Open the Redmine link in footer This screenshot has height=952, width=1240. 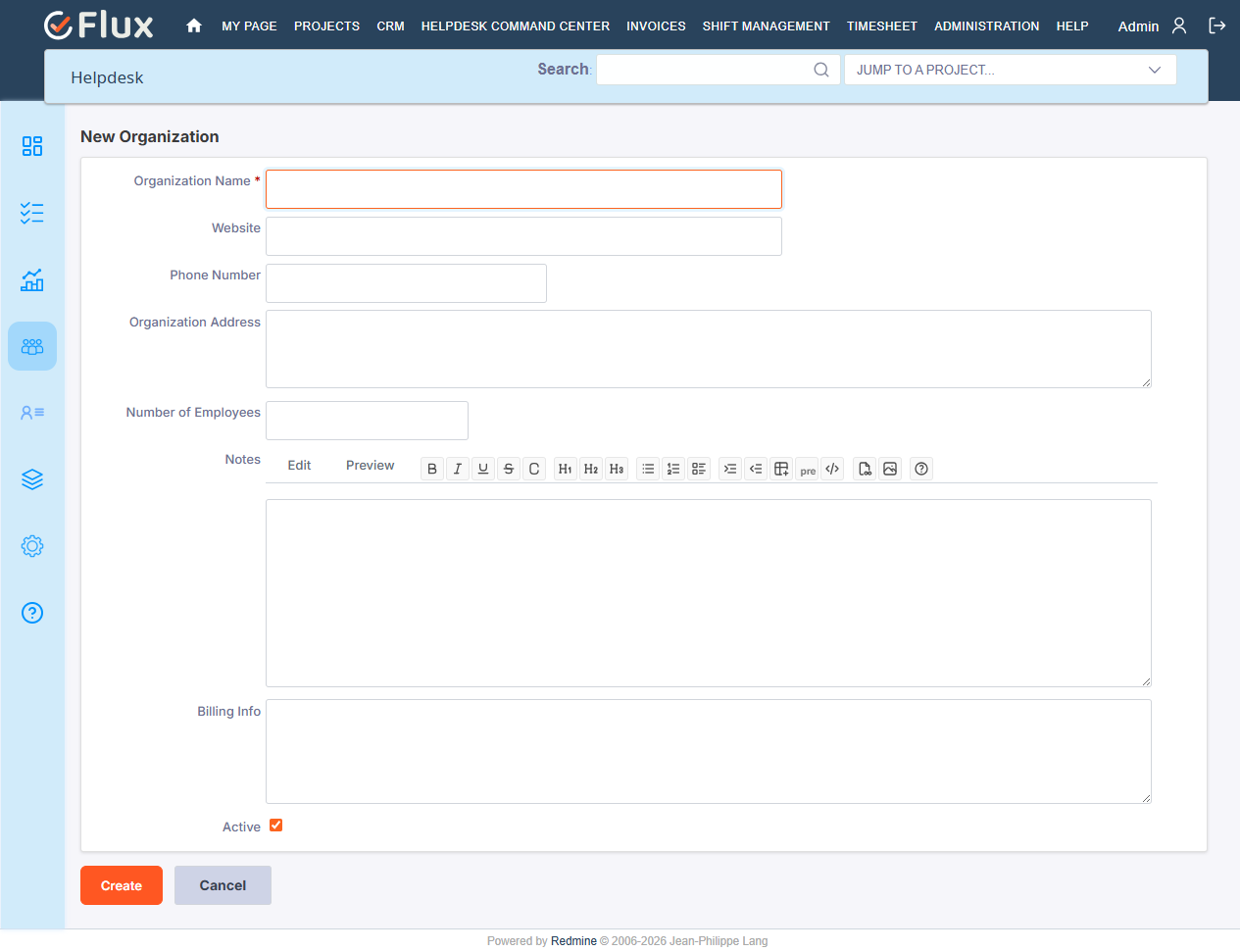click(x=573, y=941)
